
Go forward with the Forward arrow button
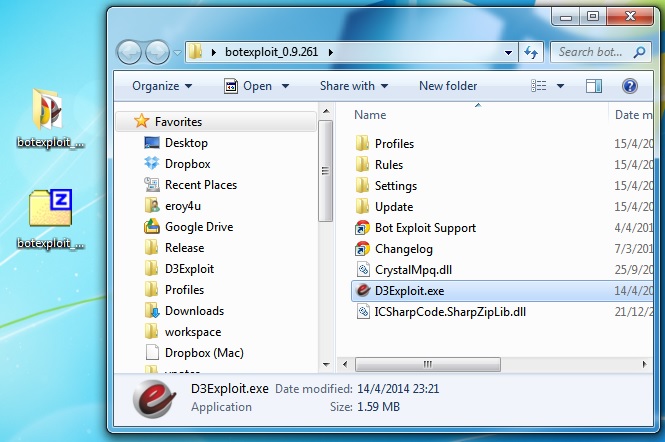point(157,52)
